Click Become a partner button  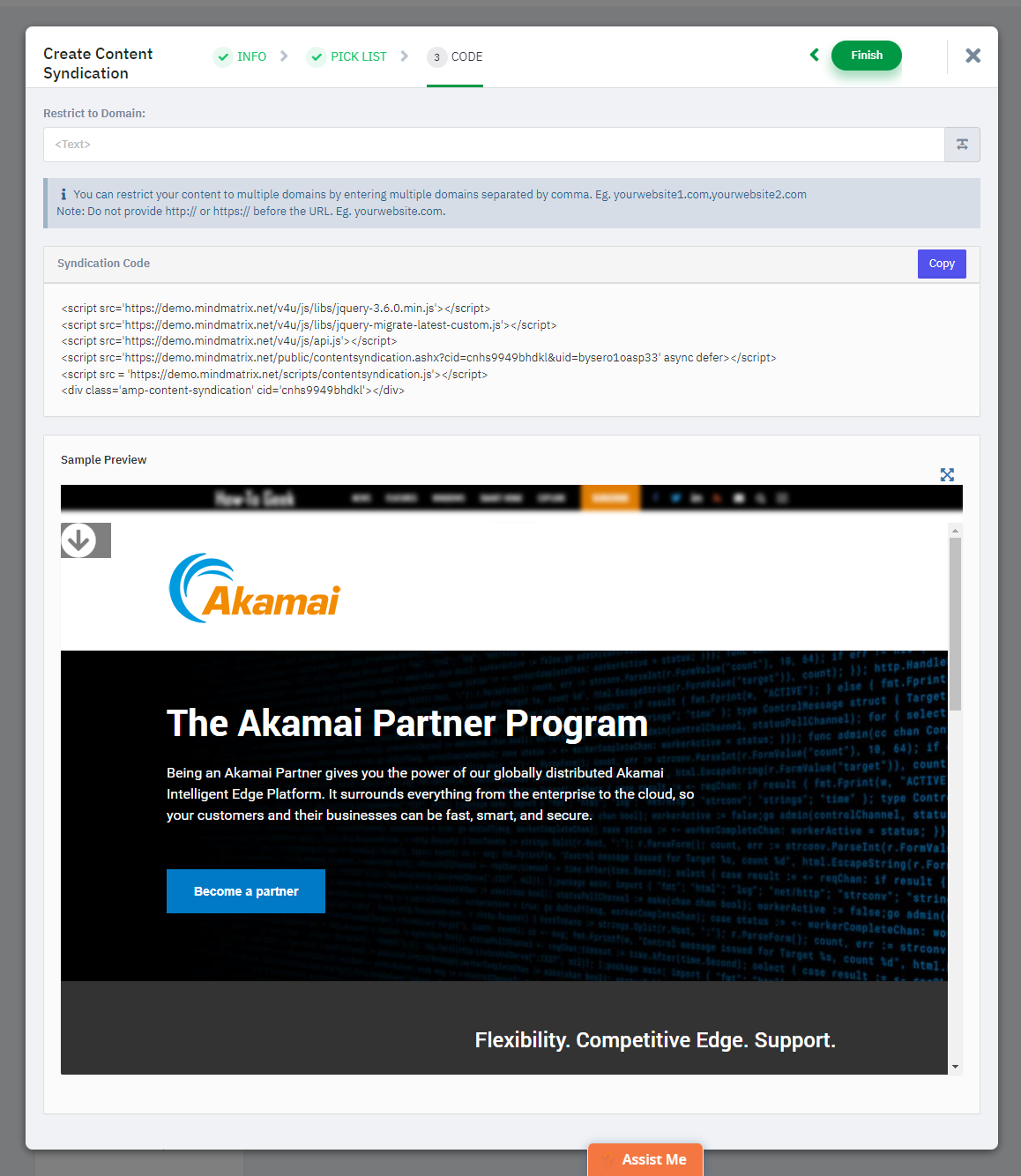pos(246,891)
